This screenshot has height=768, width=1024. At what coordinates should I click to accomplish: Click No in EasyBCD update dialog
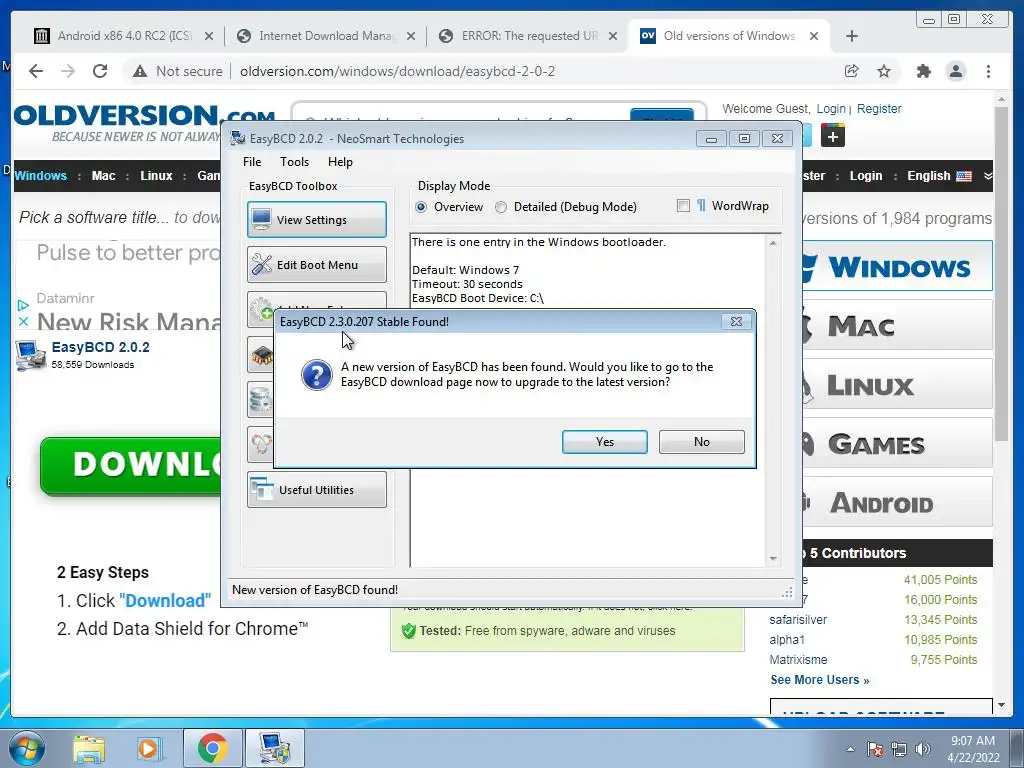(701, 442)
